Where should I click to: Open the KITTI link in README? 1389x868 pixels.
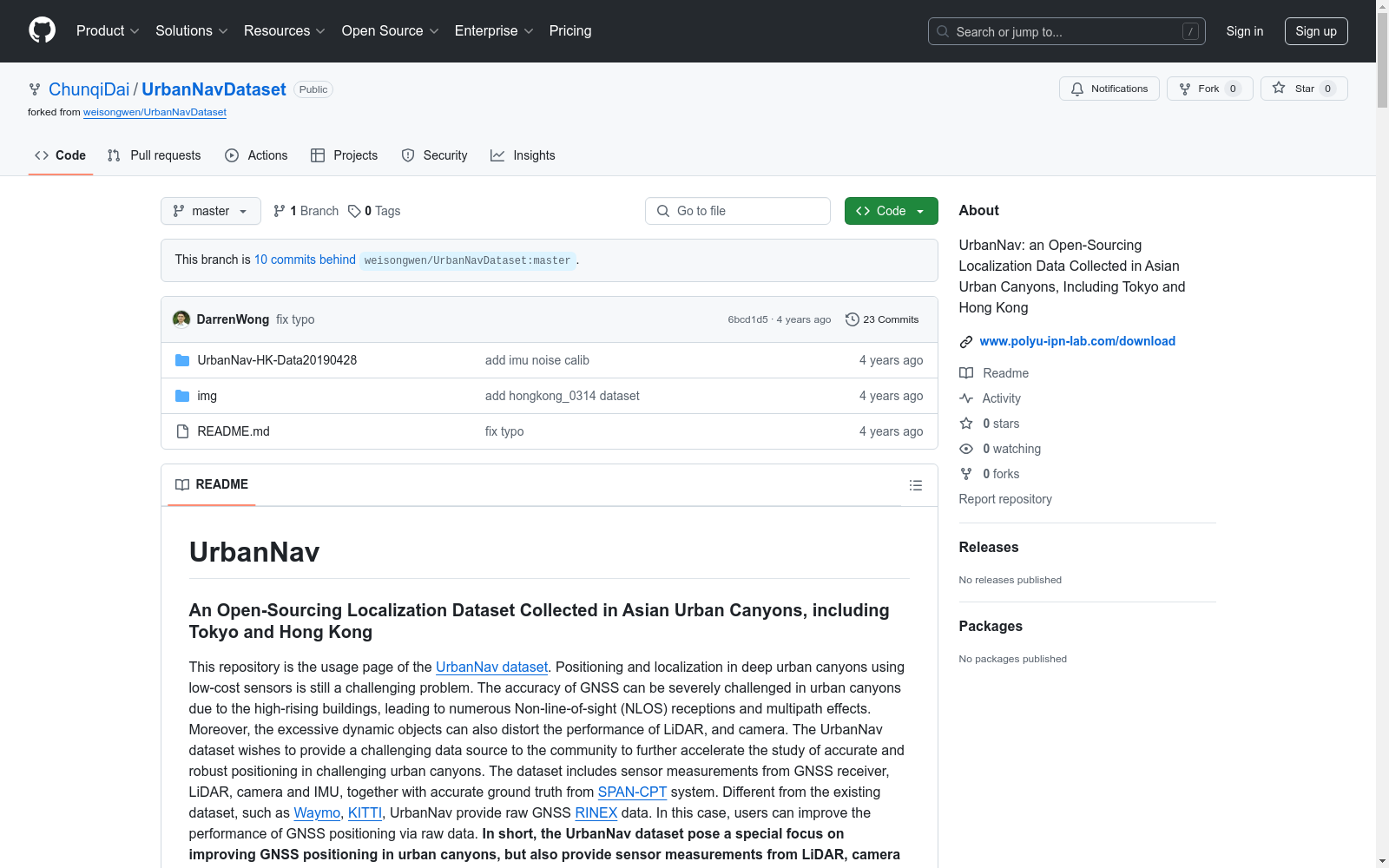point(365,812)
